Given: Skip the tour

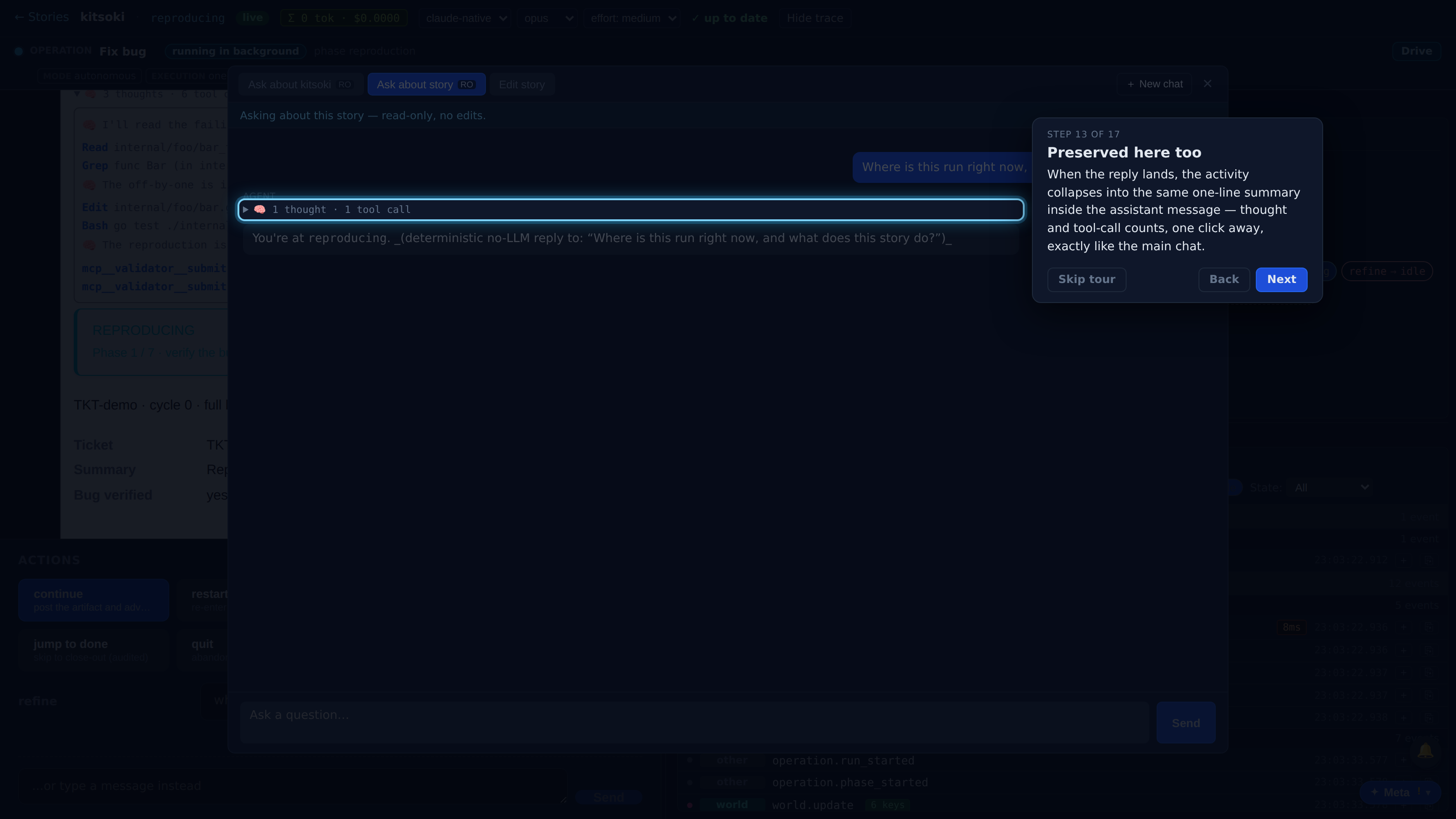Looking at the screenshot, I should (1087, 280).
